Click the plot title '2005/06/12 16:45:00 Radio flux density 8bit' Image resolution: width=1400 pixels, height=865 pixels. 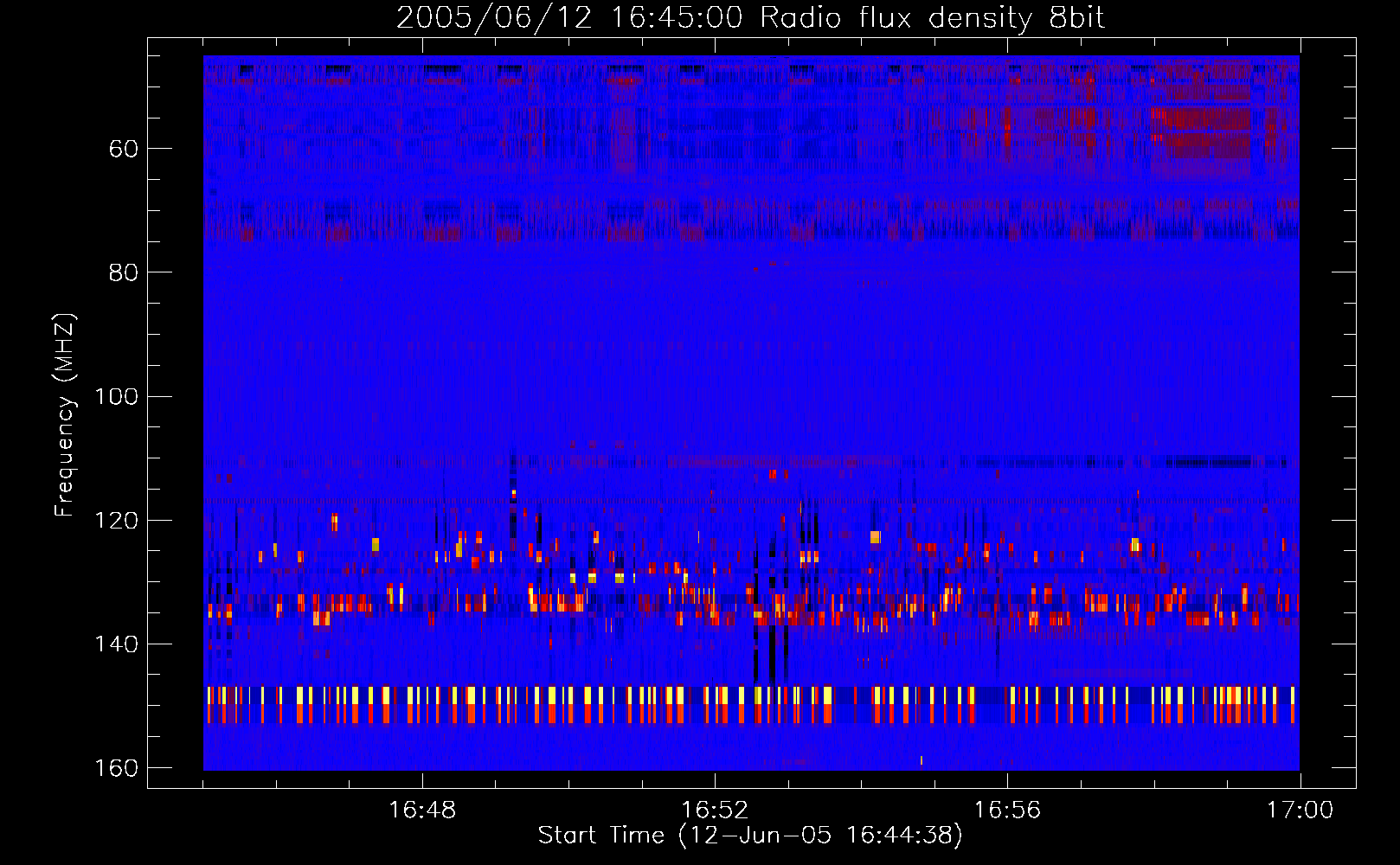tap(750, 18)
